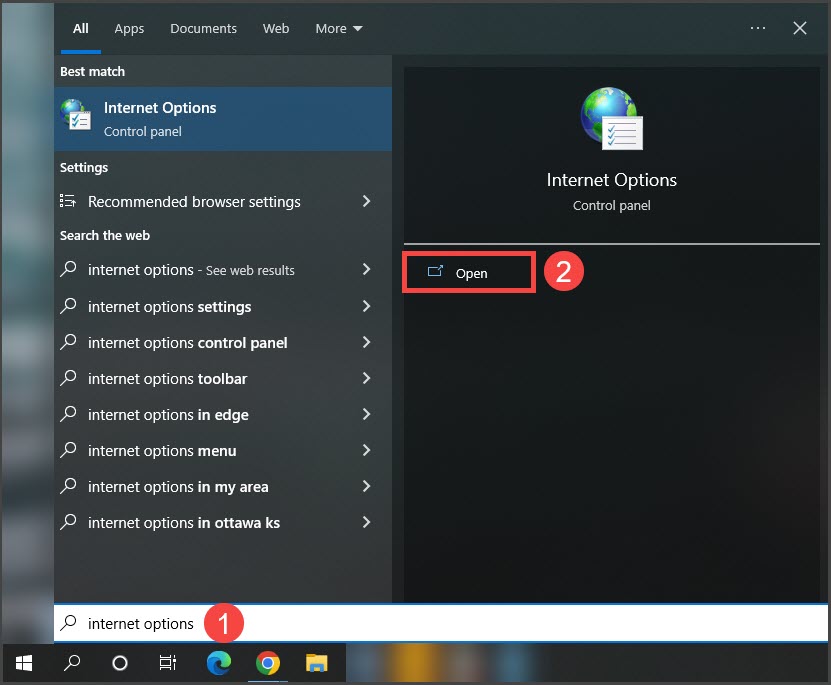Select 'internet options in my area' suggestion
The width and height of the screenshot is (831, 685).
click(x=223, y=486)
